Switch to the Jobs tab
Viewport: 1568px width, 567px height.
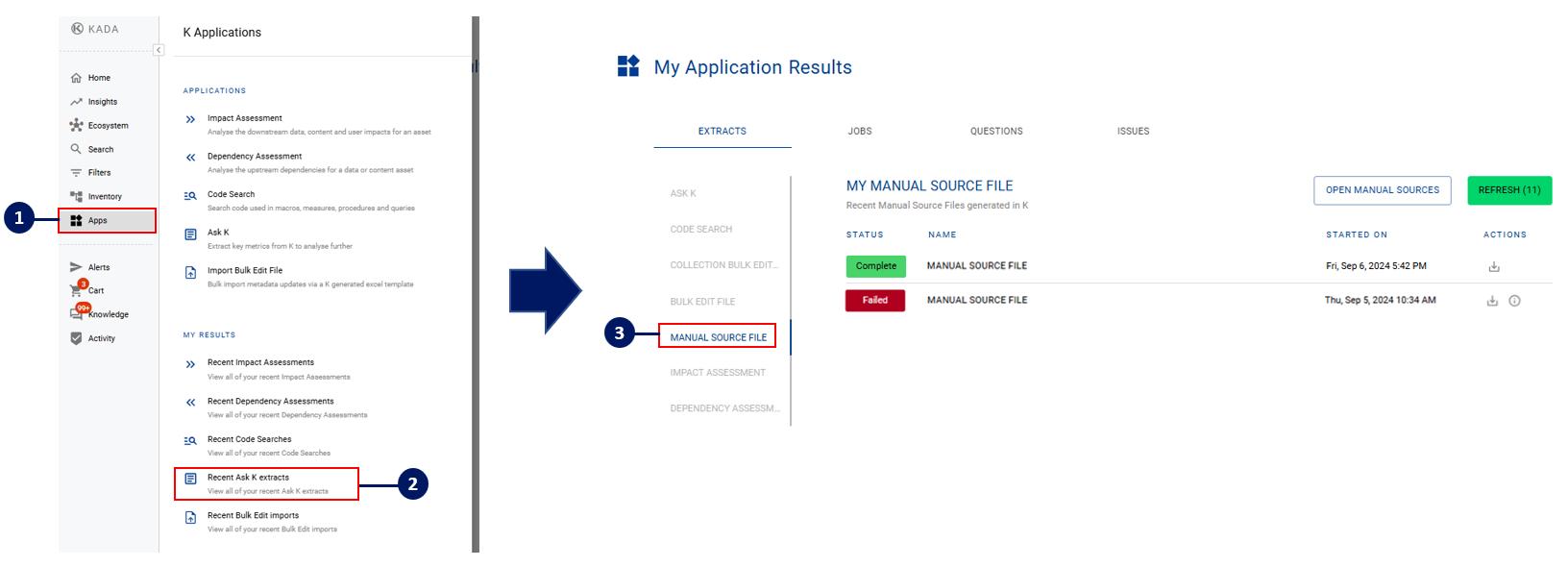pyautogui.click(x=860, y=131)
